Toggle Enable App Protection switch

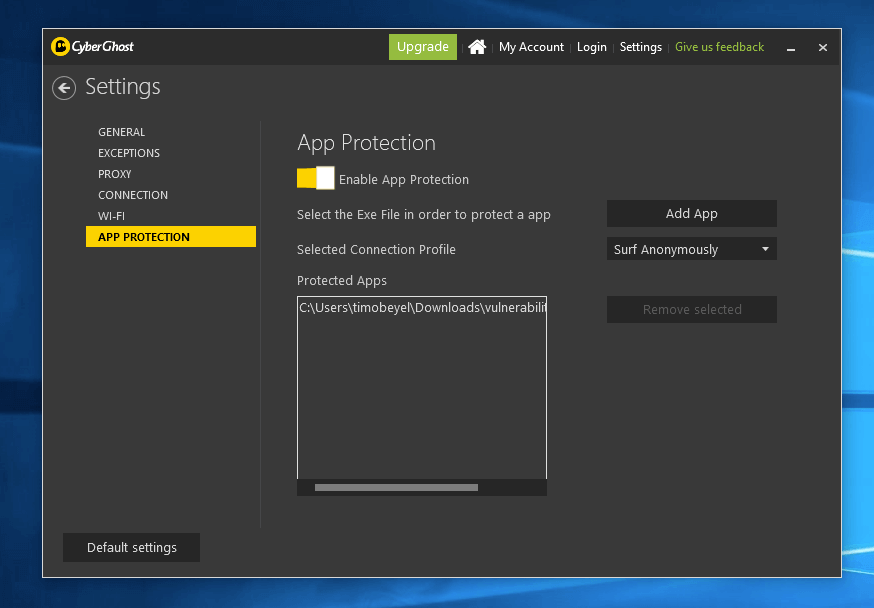(315, 178)
